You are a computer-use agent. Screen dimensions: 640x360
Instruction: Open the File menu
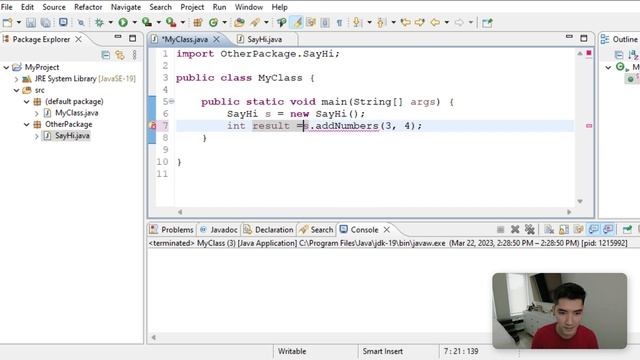[7, 7]
